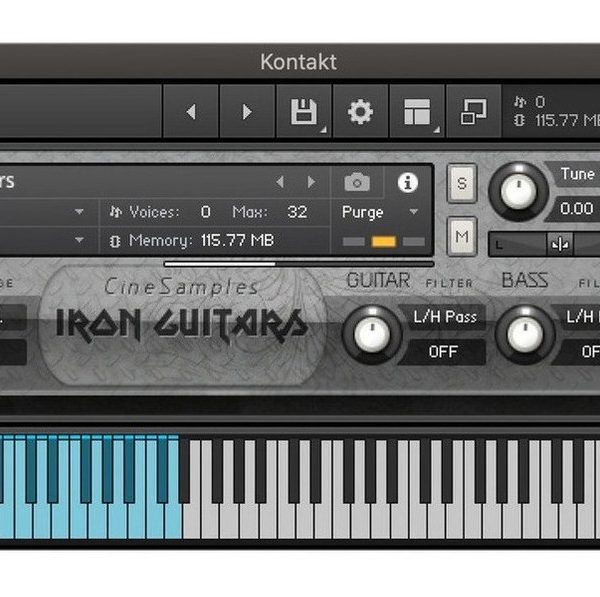The image size is (600, 597).
Task: Click the Tune value 0.00
Action: (x=576, y=209)
